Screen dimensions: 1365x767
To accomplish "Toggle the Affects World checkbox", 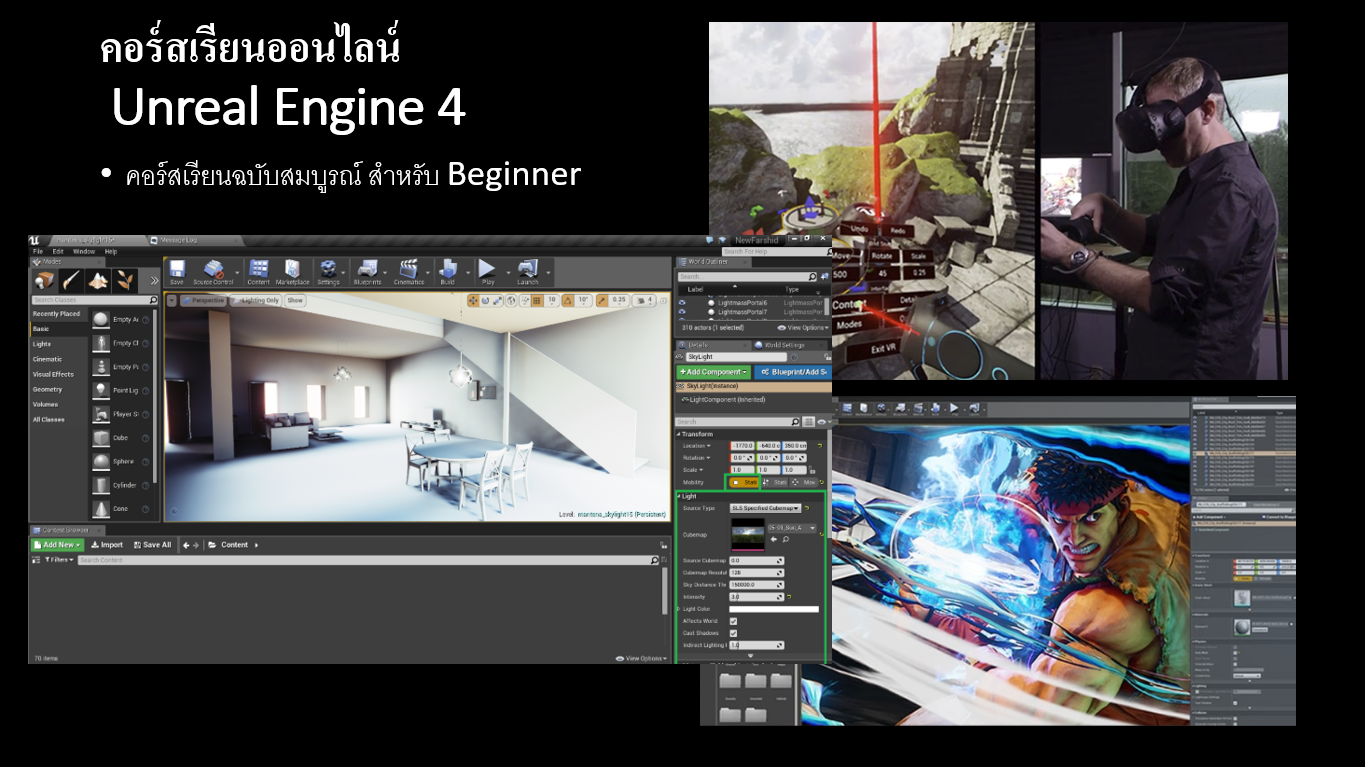I will [734, 621].
